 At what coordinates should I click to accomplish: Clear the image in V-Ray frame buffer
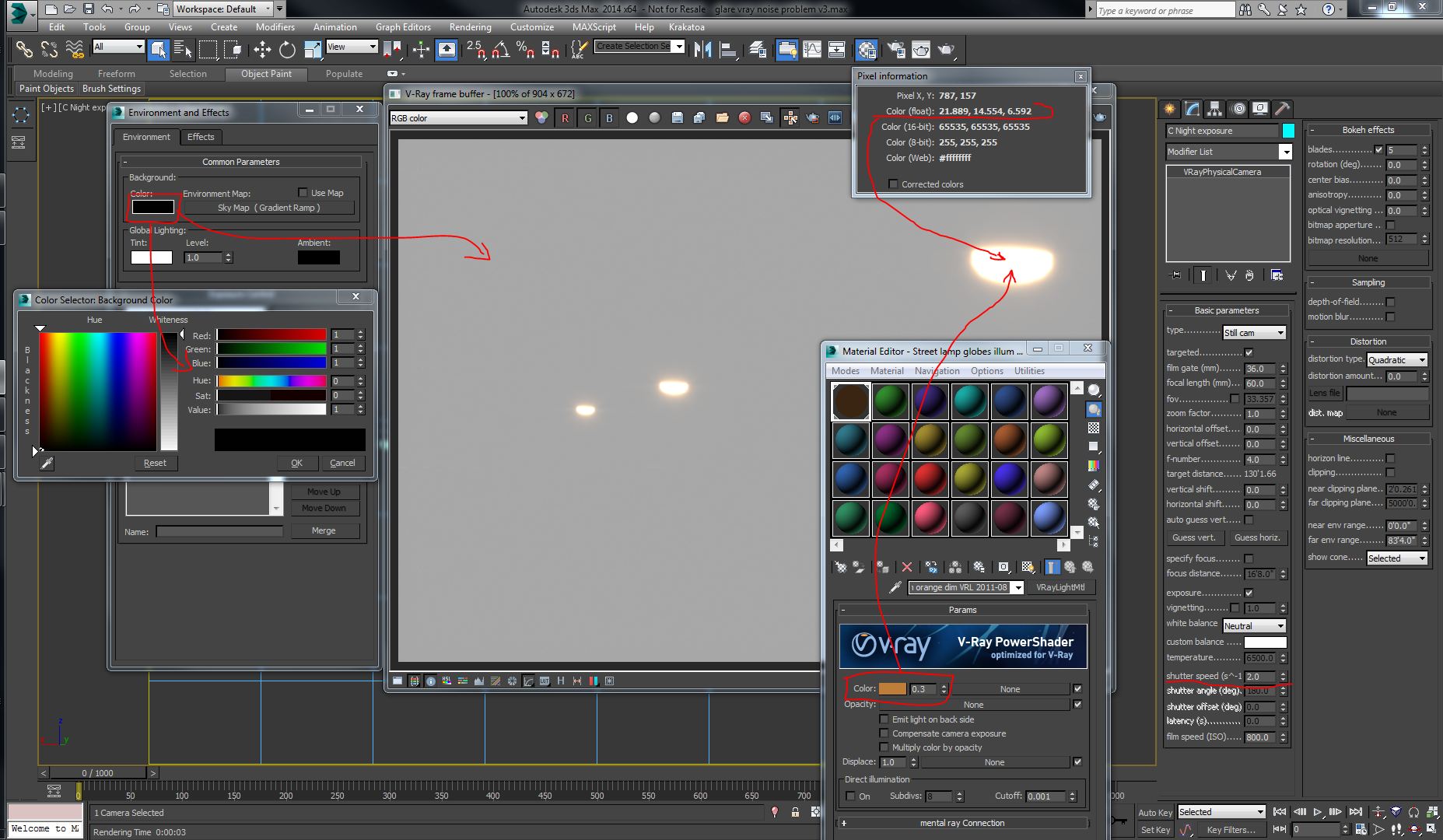click(744, 118)
